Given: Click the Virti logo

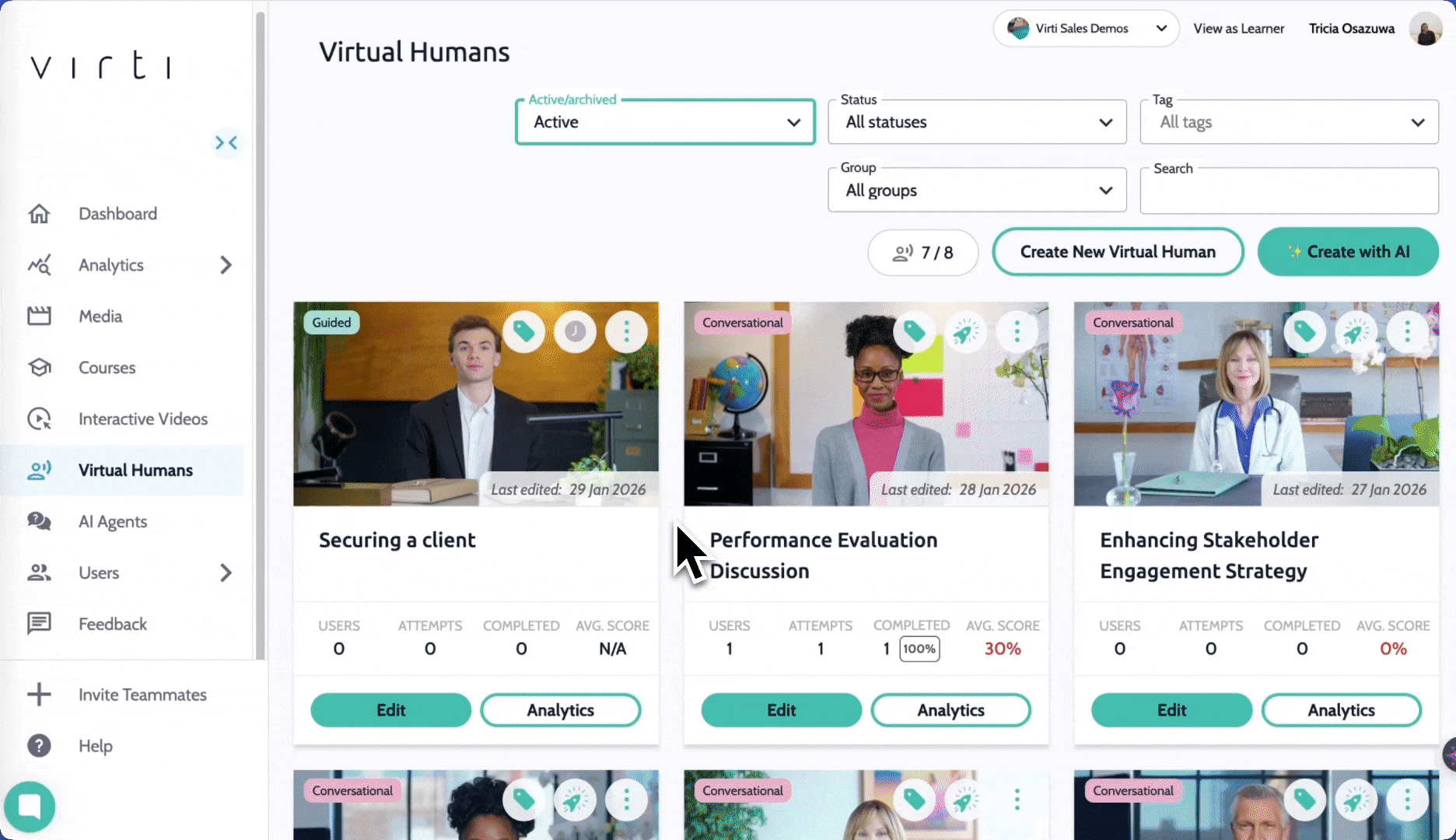Looking at the screenshot, I should 100,65.
